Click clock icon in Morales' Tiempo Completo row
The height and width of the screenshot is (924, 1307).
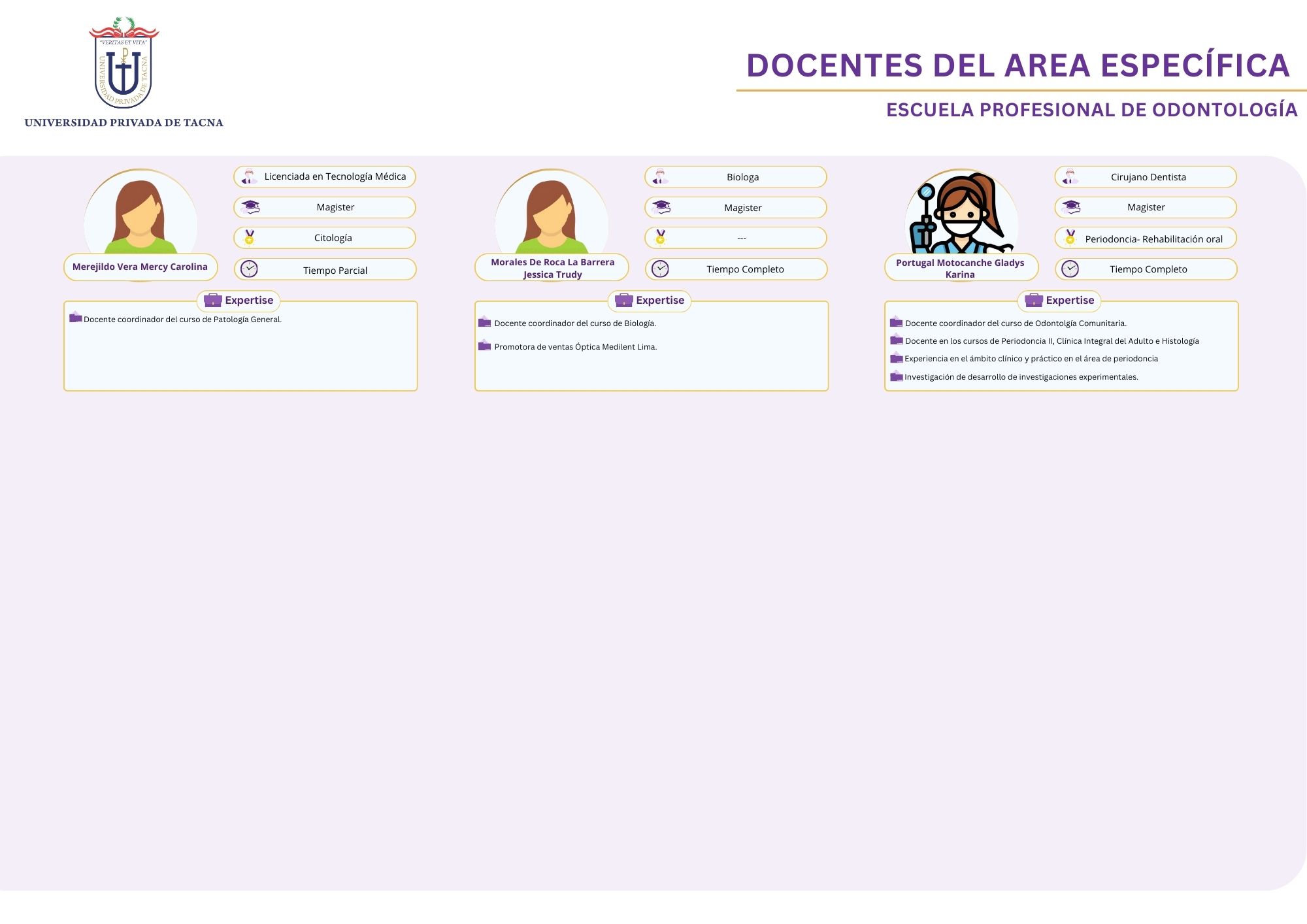(660, 269)
